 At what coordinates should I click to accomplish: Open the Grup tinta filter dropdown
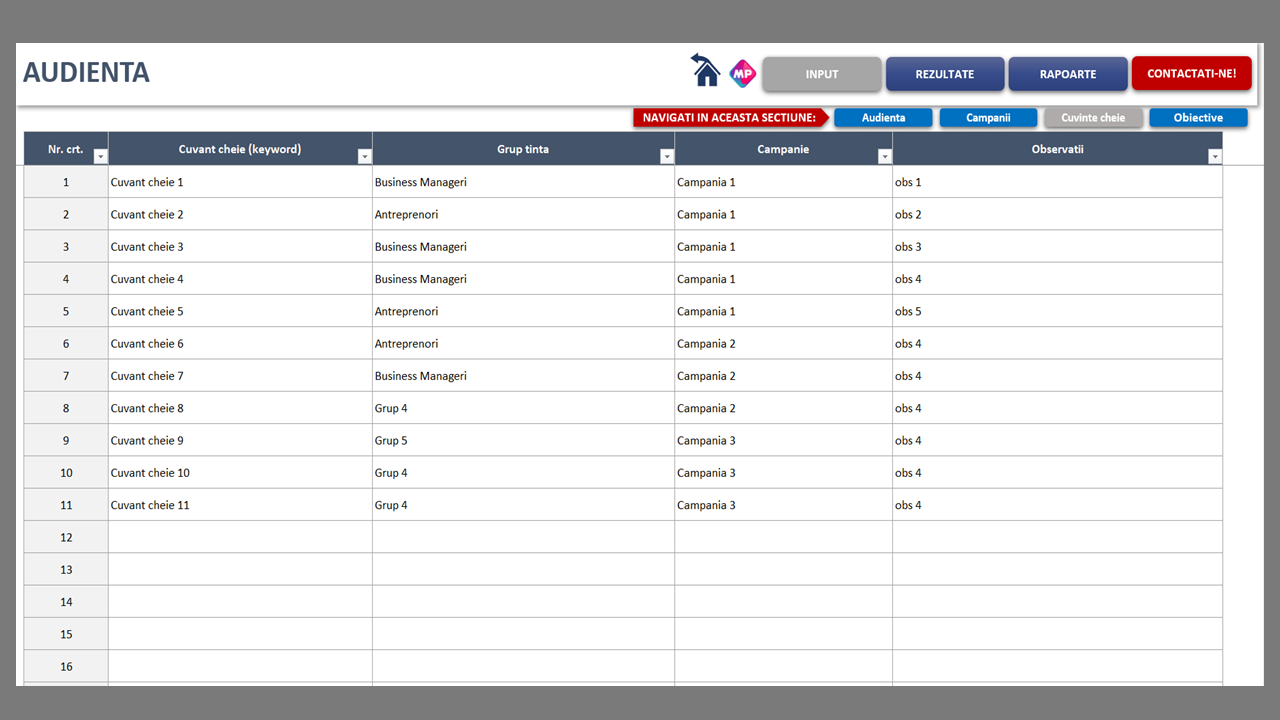[666, 157]
